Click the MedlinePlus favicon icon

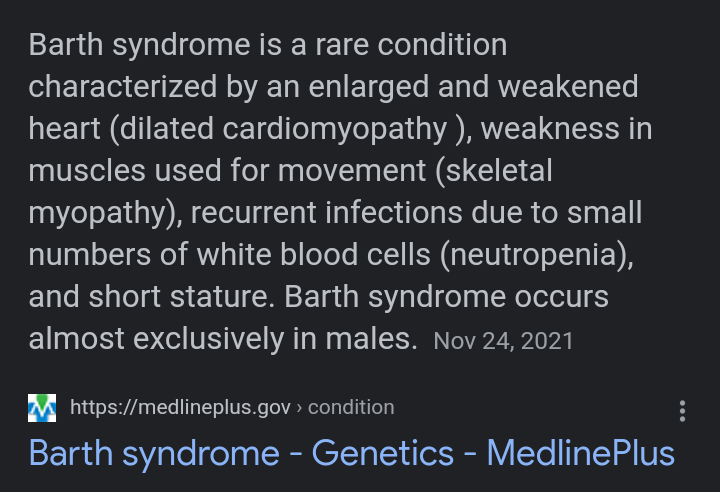coord(42,408)
